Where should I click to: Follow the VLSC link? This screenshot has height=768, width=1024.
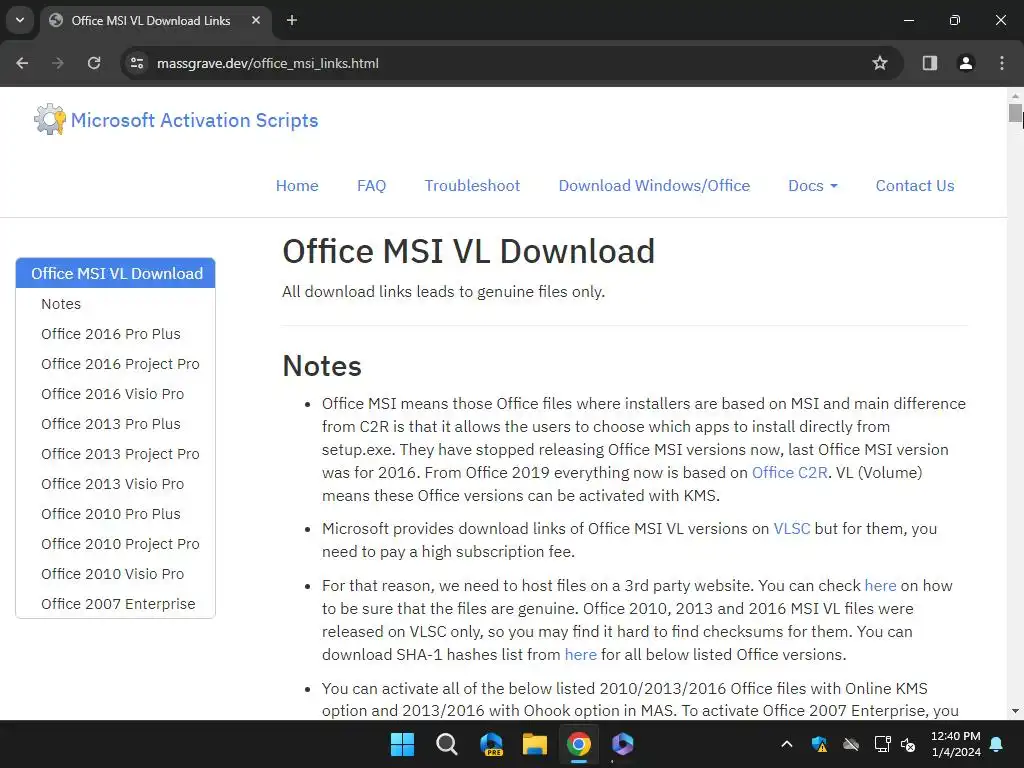click(792, 528)
